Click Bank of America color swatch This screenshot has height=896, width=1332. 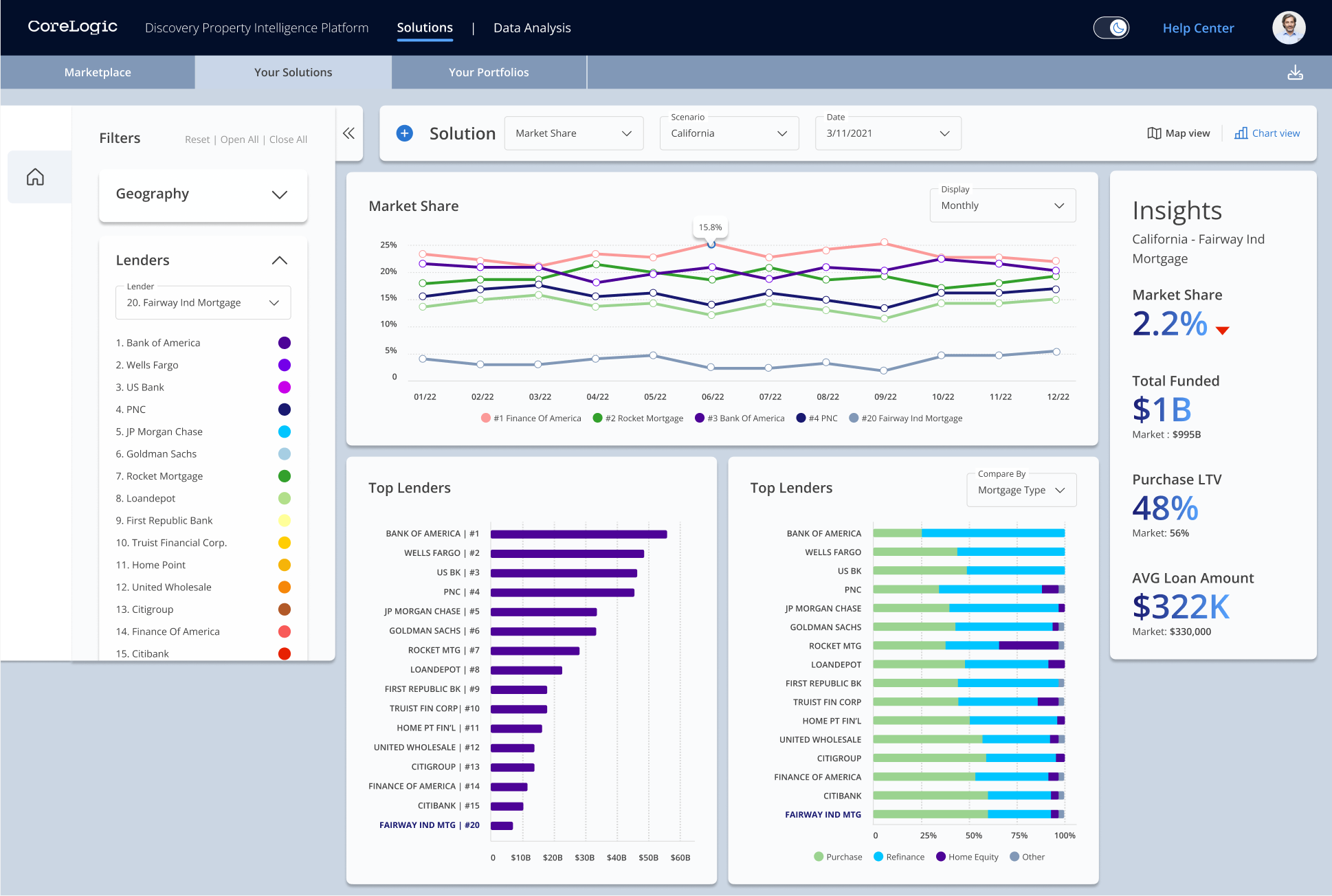pyautogui.click(x=284, y=343)
